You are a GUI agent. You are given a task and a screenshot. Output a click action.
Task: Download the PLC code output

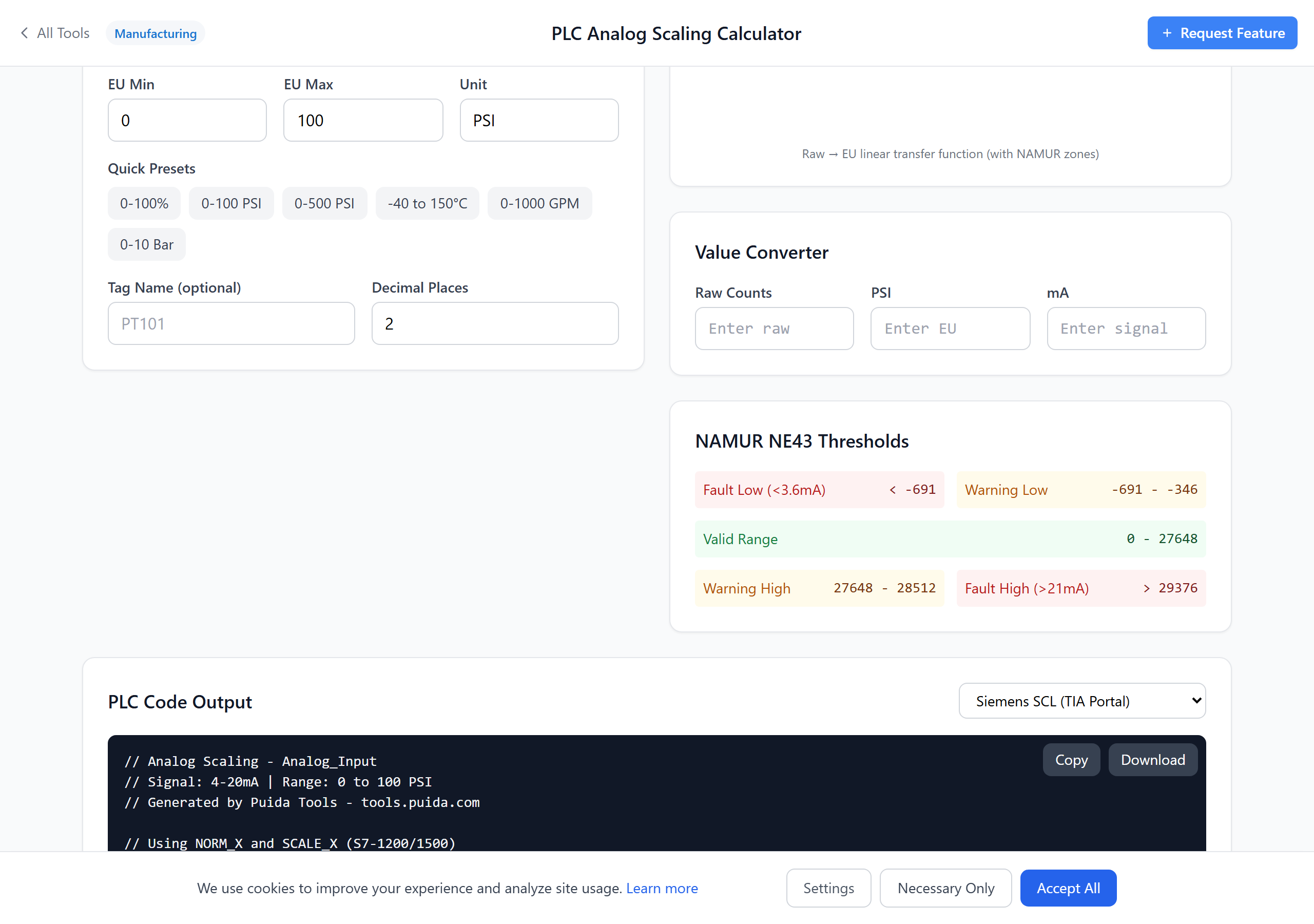(1152, 760)
